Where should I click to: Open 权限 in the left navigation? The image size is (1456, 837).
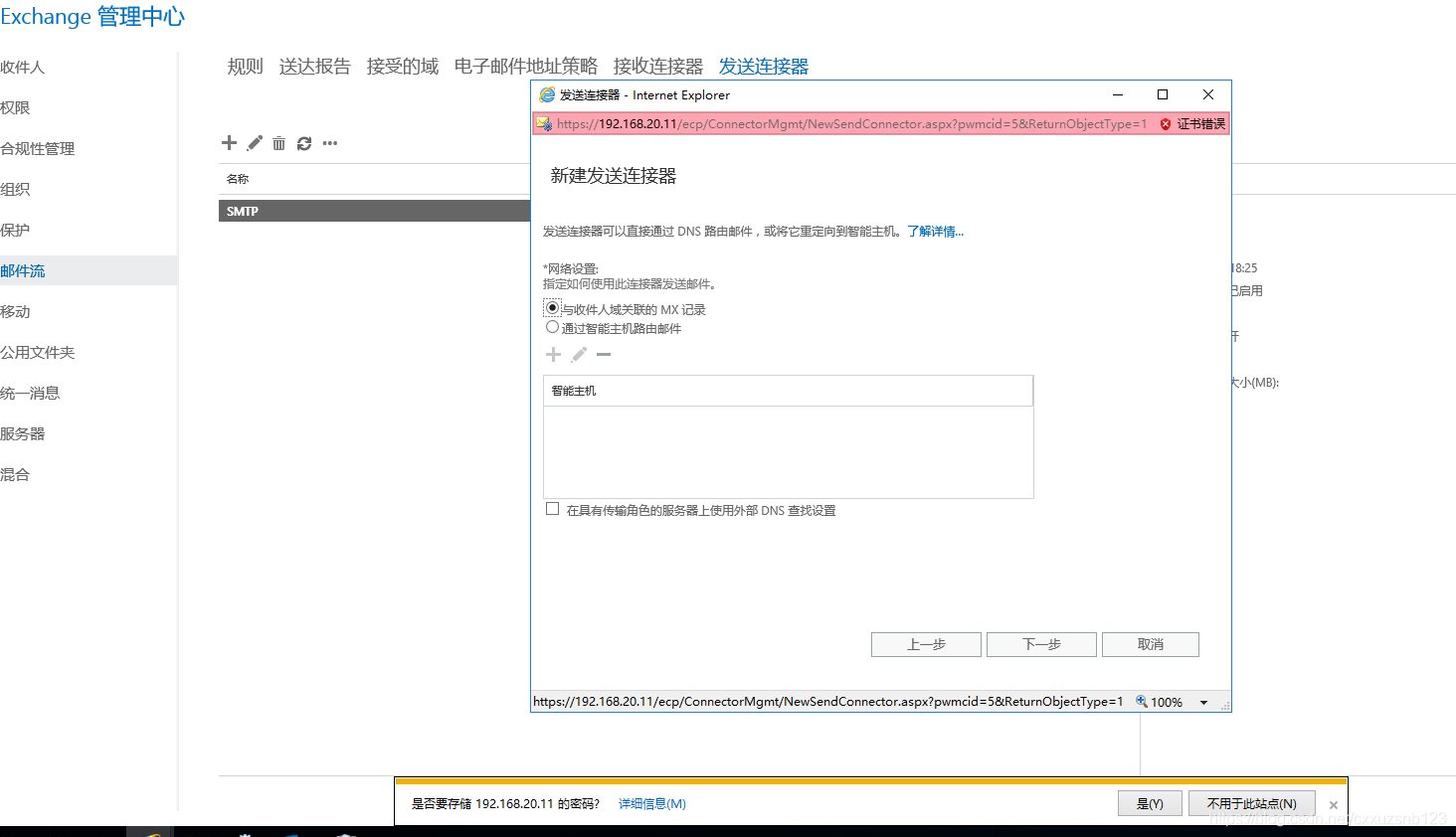point(15,108)
